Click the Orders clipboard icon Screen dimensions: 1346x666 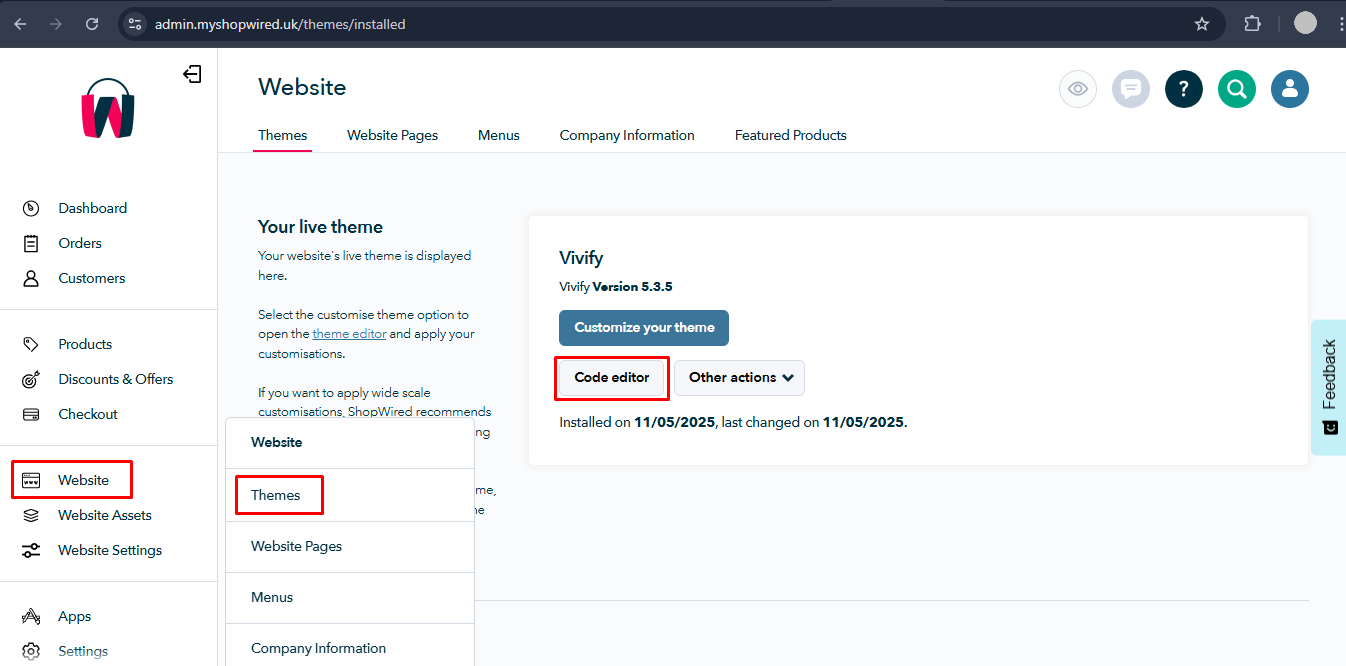pyautogui.click(x=30, y=243)
